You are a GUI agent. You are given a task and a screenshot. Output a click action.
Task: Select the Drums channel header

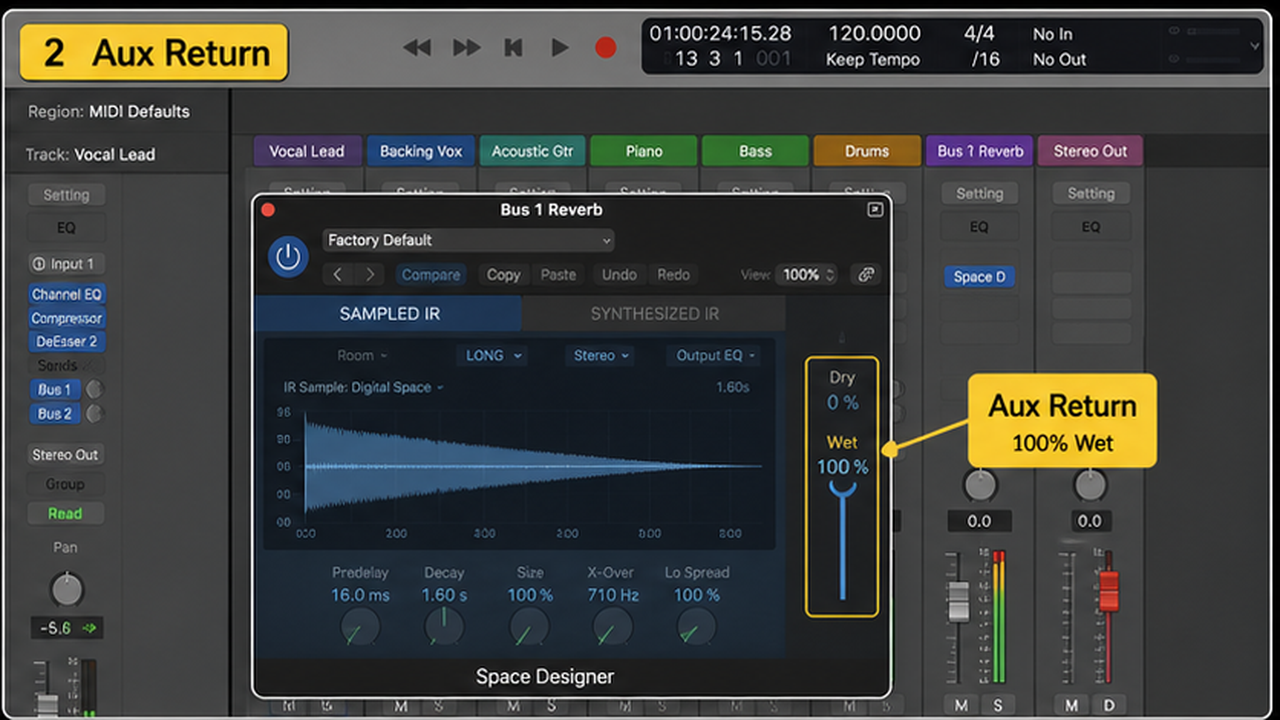pos(867,151)
